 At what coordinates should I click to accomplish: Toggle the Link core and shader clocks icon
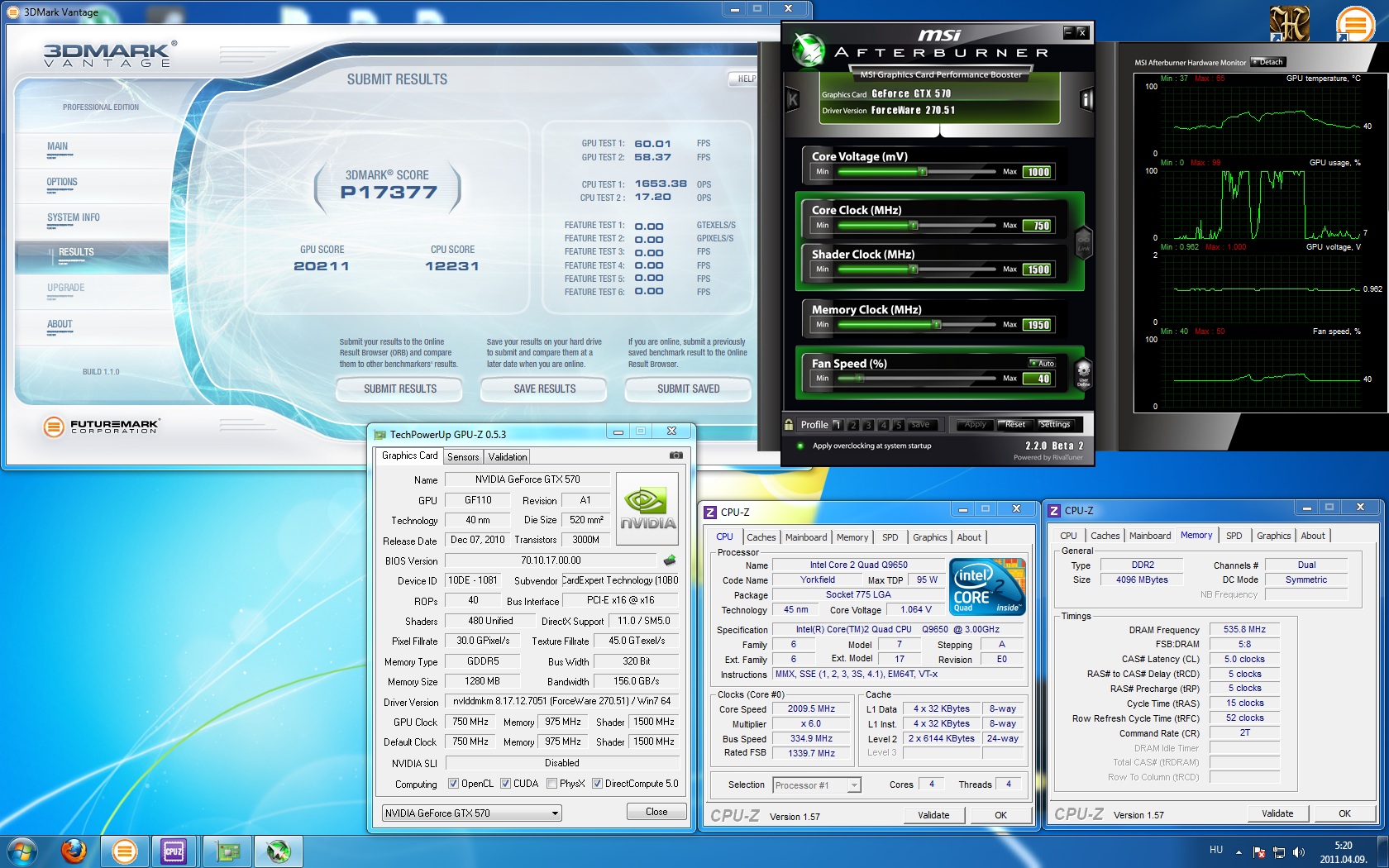1083,242
